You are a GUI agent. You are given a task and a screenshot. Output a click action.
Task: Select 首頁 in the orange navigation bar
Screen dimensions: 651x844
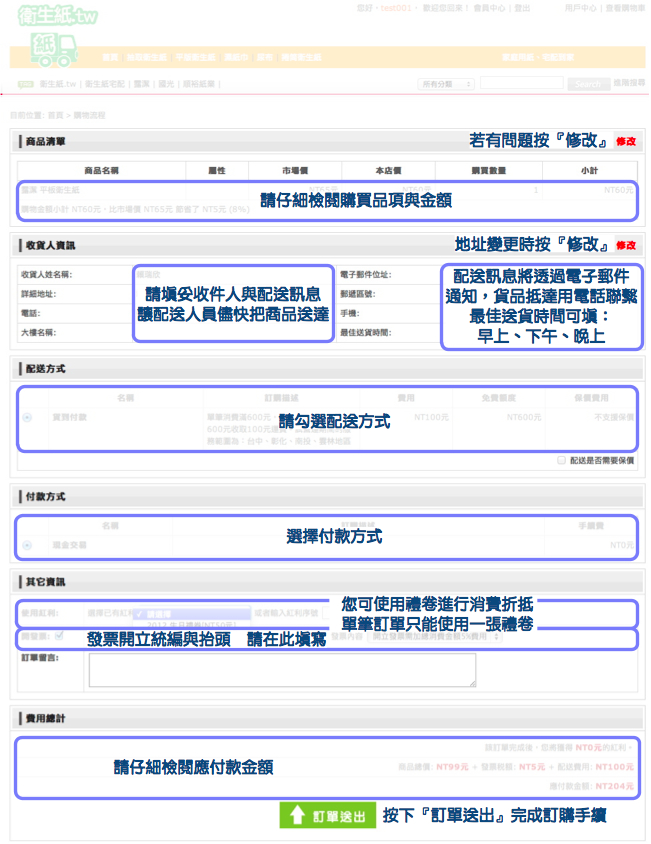tap(110, 57)
